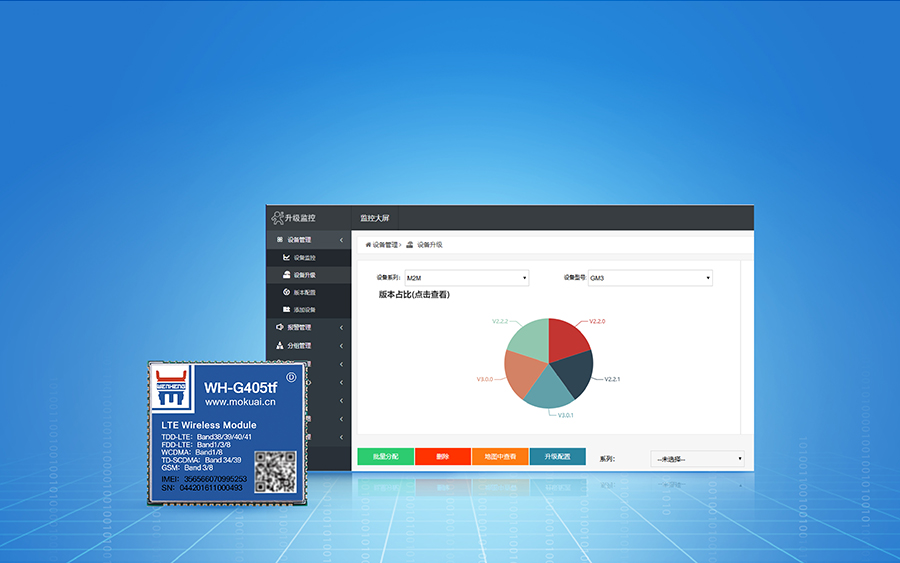Open the 设备型号 dropdown showing GM3

pos(650,278)
